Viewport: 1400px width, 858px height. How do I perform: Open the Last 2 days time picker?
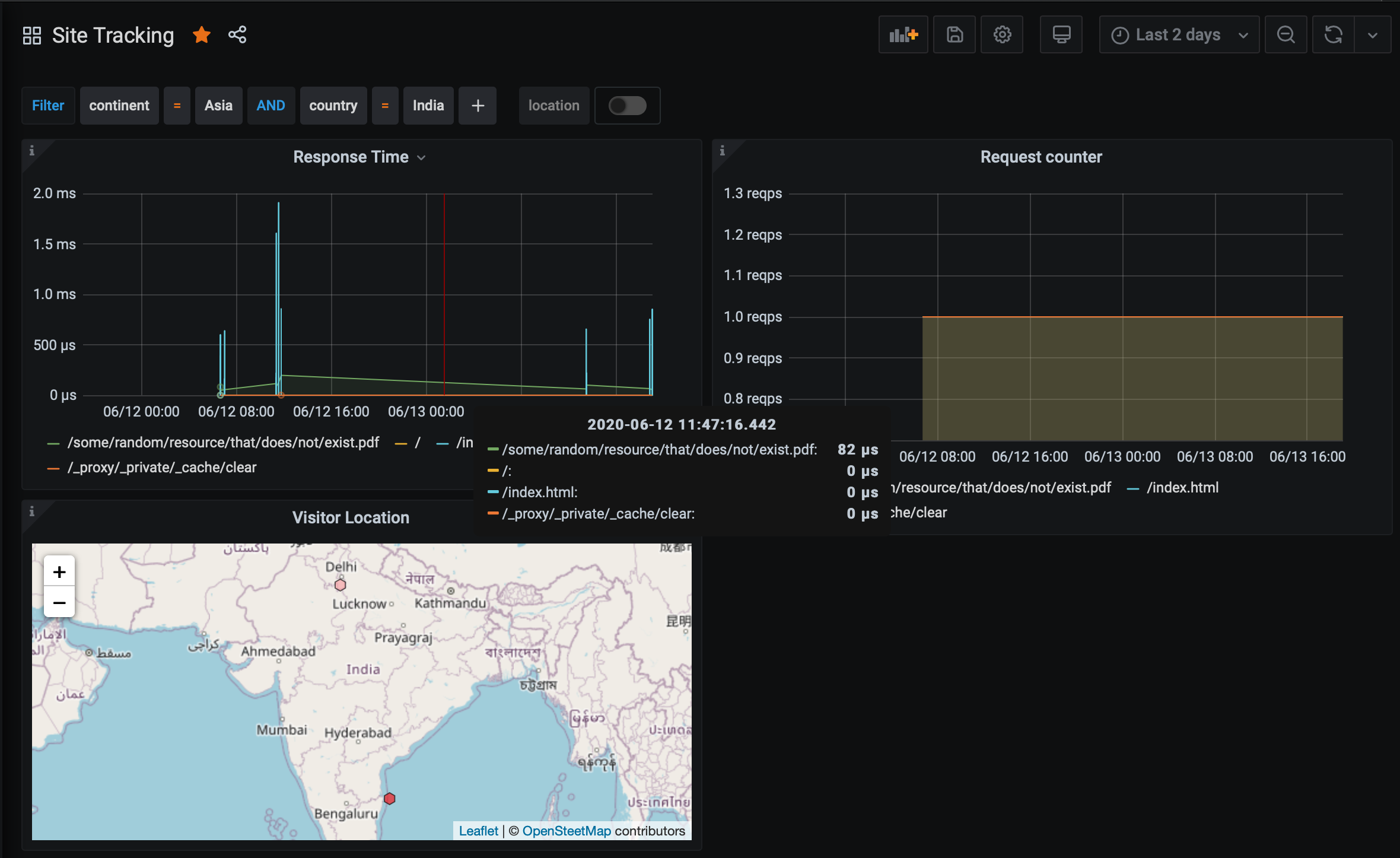click(1179, 35)
